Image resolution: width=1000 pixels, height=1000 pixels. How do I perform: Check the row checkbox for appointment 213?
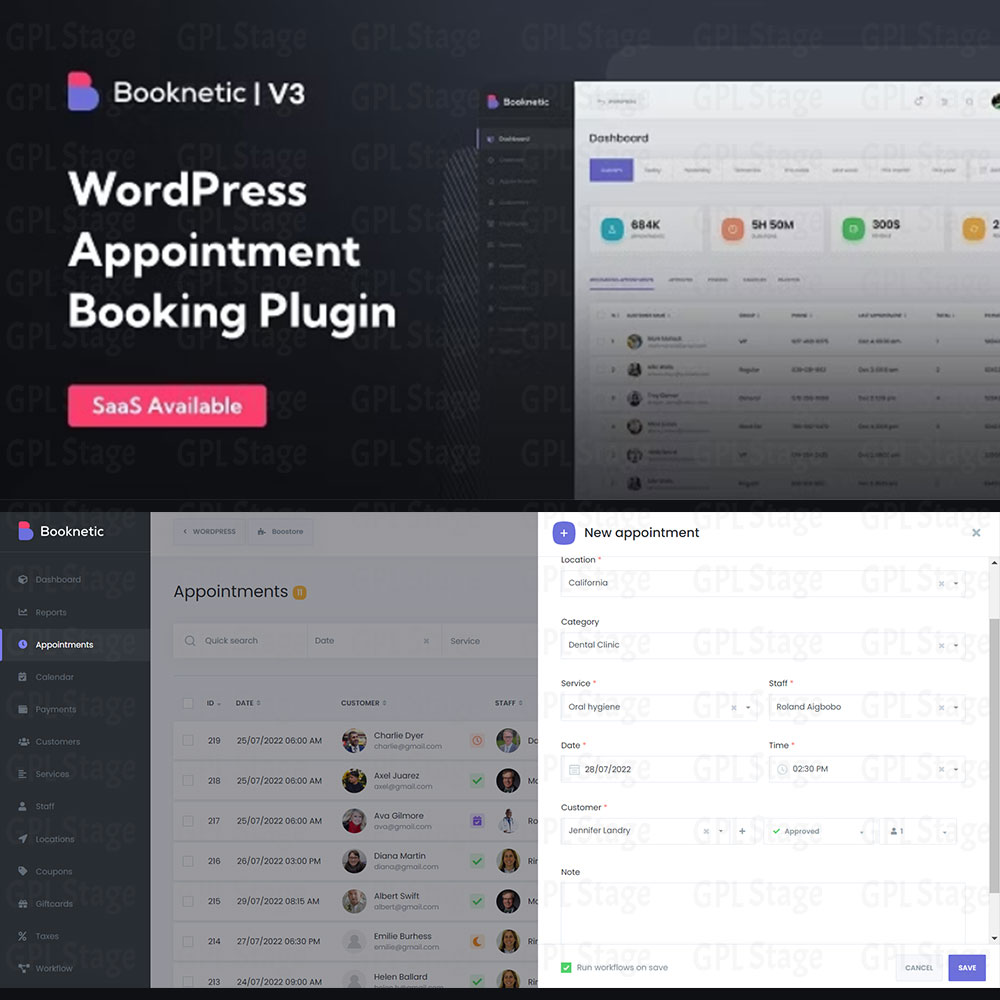(x=188, y=982)
